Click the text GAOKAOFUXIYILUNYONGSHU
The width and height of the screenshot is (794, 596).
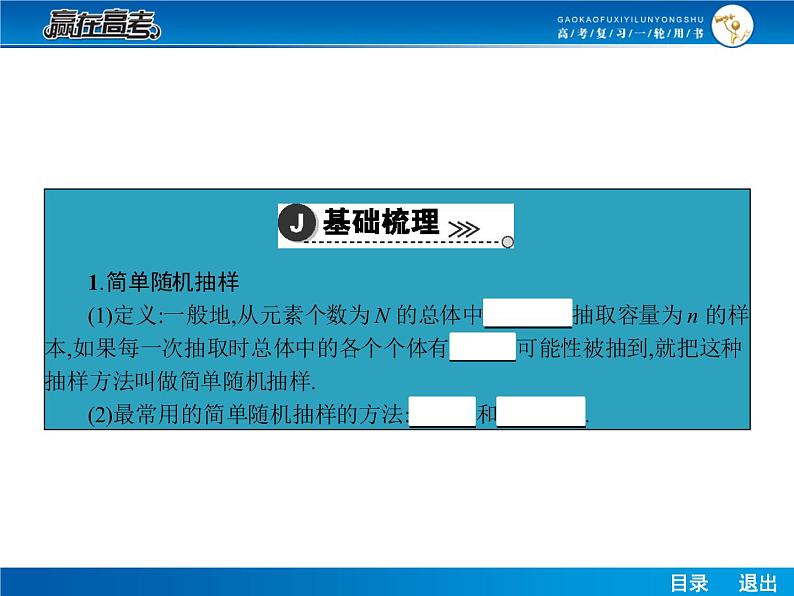pos(630,19)
